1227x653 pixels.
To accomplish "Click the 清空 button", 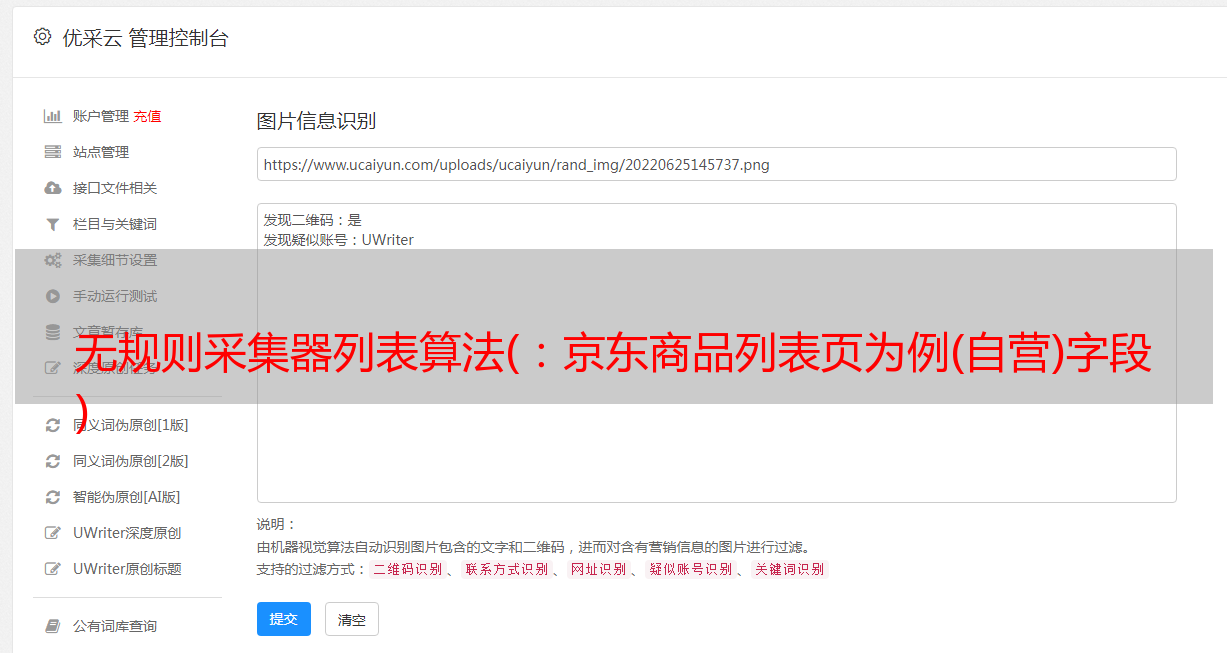I will point(352,619).
